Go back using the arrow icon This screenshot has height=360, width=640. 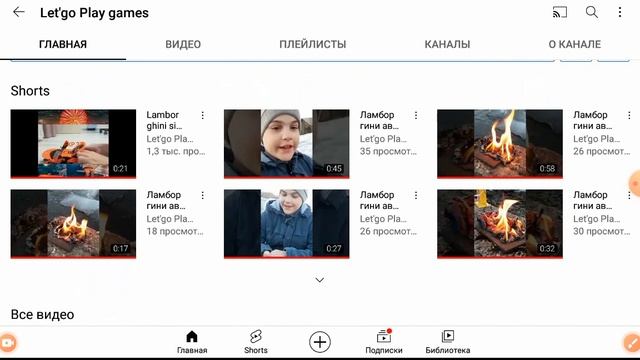click(19, 12)
